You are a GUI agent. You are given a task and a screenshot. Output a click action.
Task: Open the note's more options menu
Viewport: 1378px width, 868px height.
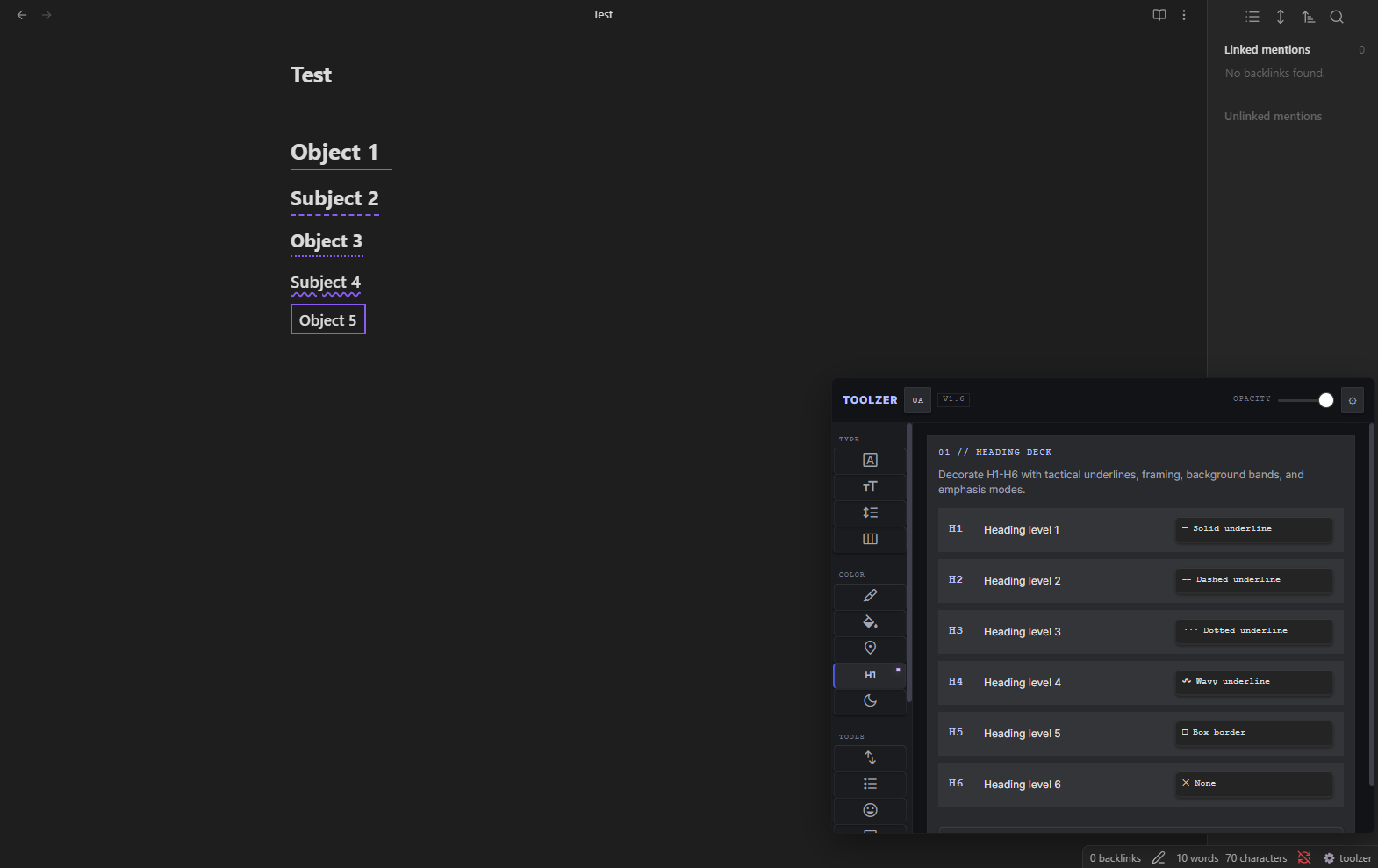coord(1184,15)
